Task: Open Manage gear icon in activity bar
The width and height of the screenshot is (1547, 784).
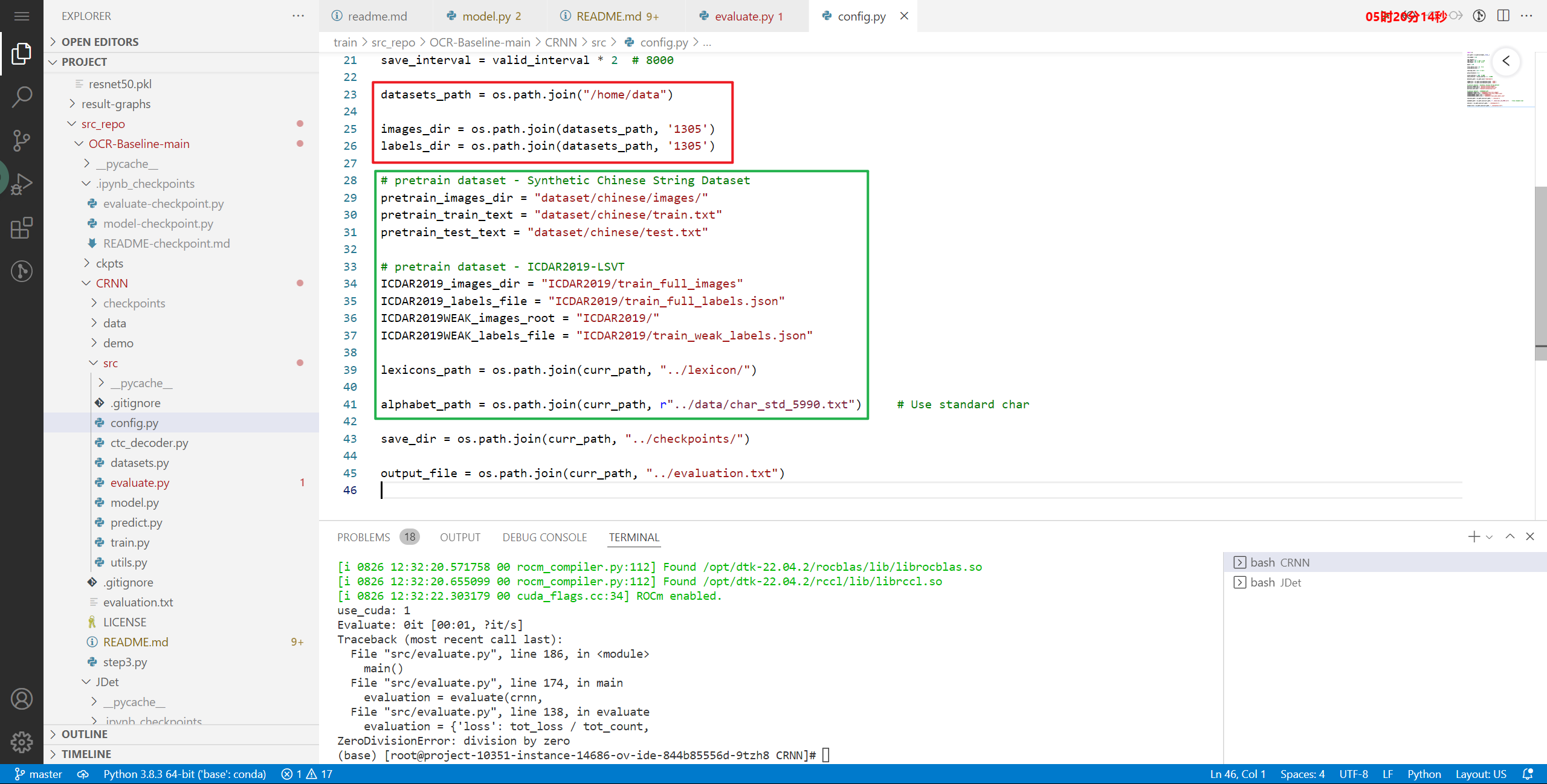Action: coord(22,742)
